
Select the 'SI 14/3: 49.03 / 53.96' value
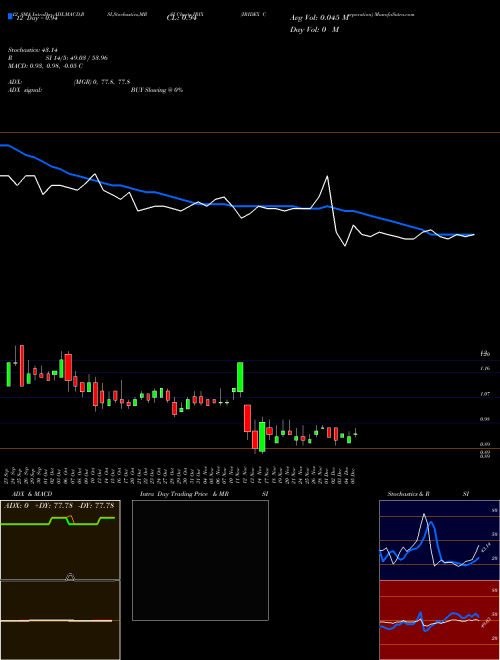tap(77, 58)
